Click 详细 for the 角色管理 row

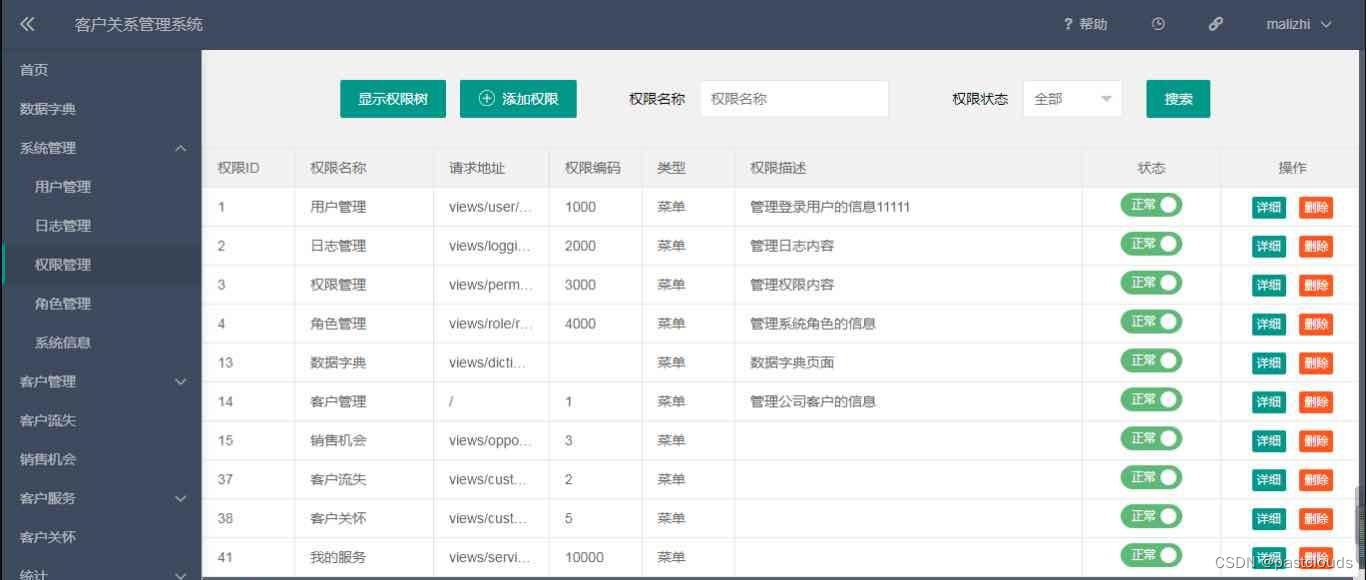[x=1269, y=325]
